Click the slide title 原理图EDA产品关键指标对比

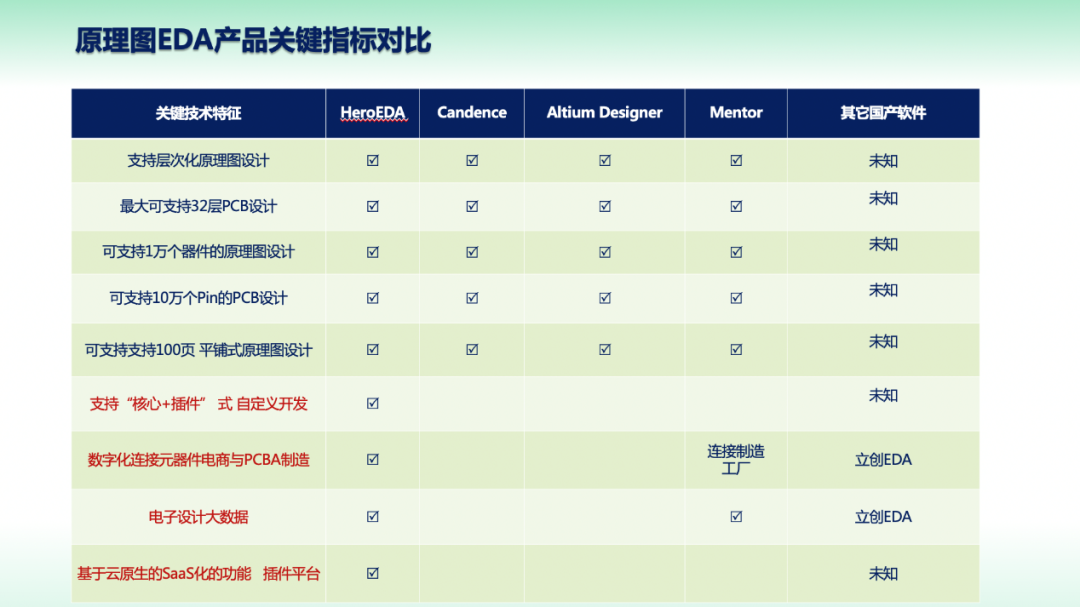(x=253, y=41)
